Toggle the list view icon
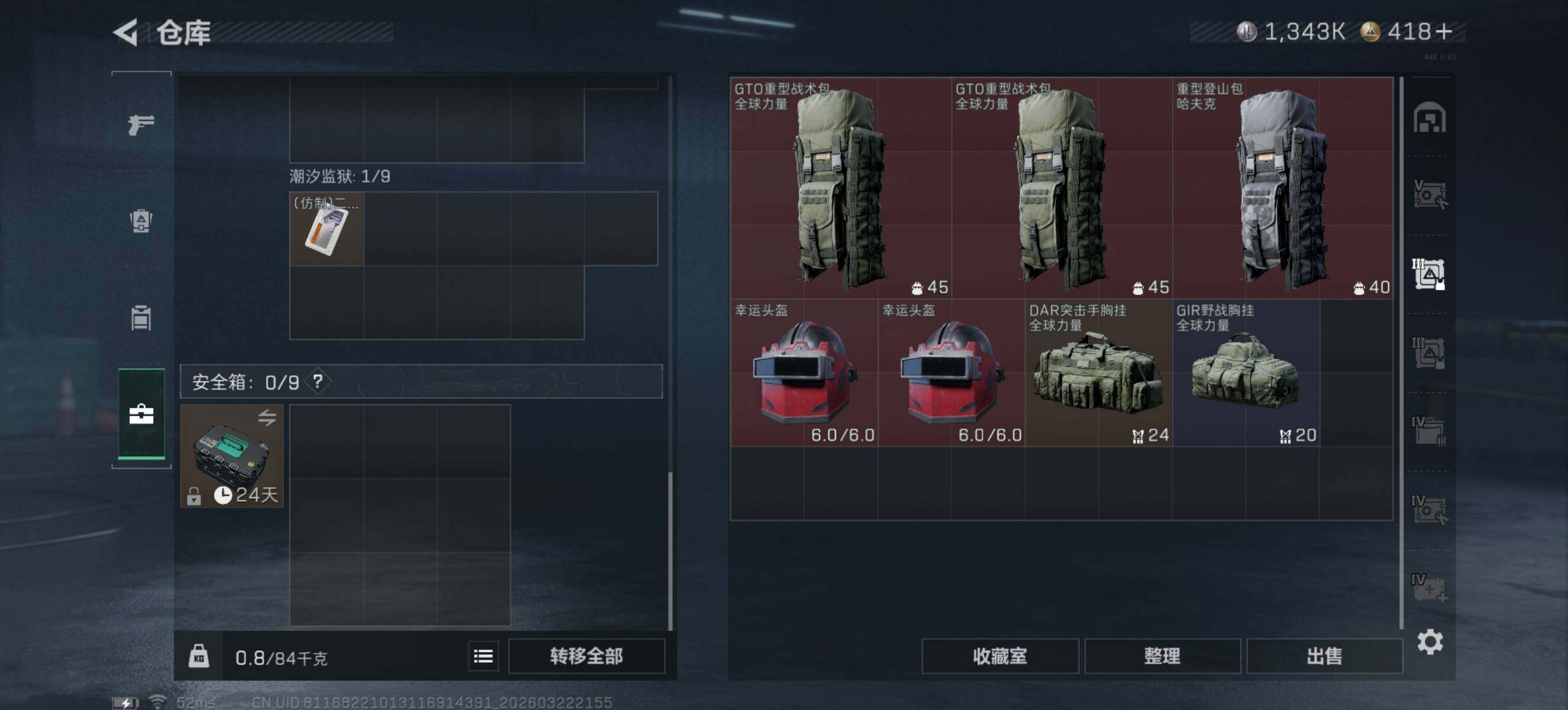 [x=483, y=656]
